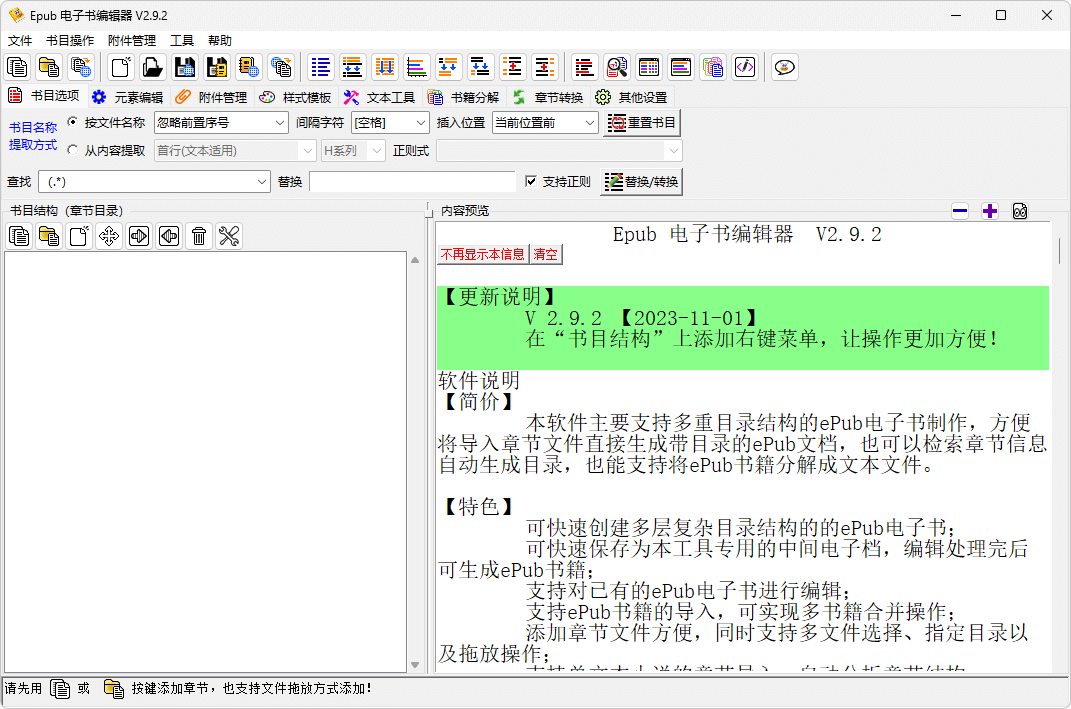Open the 书目操作 menu
Screen dimensions: 1071x709
pos(70,41)
